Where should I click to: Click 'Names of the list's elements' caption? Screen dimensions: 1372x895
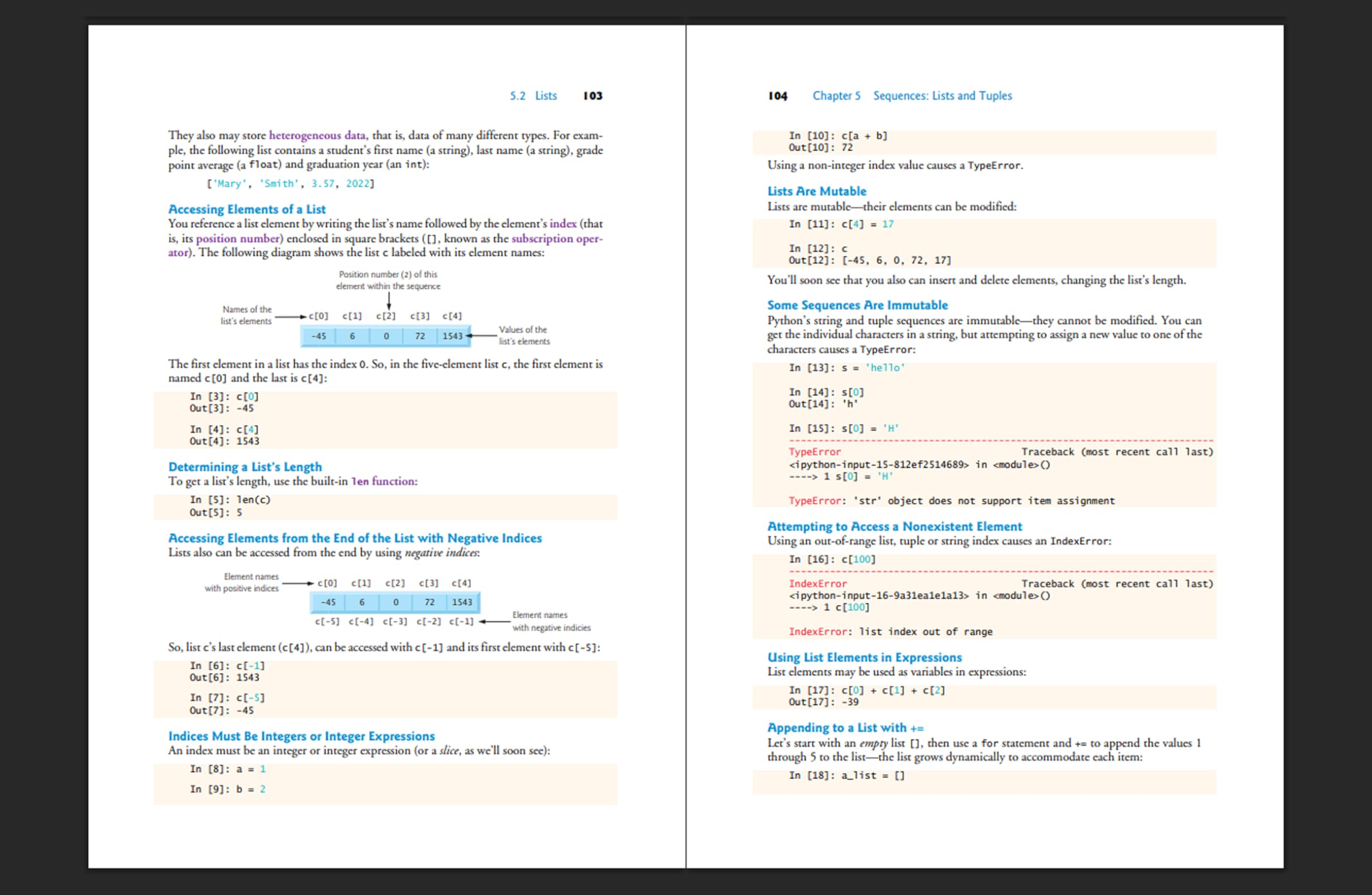tap(246, 315)
